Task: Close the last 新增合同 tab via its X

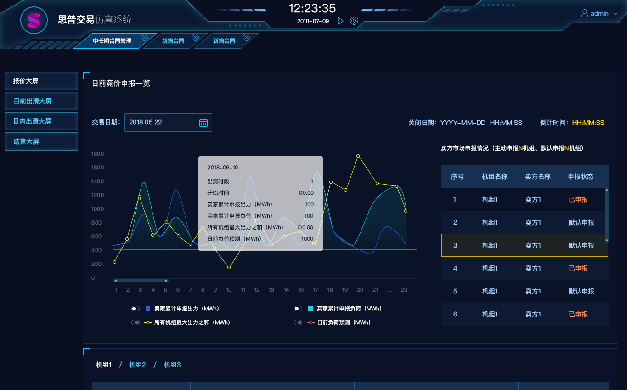Action: 247,38
